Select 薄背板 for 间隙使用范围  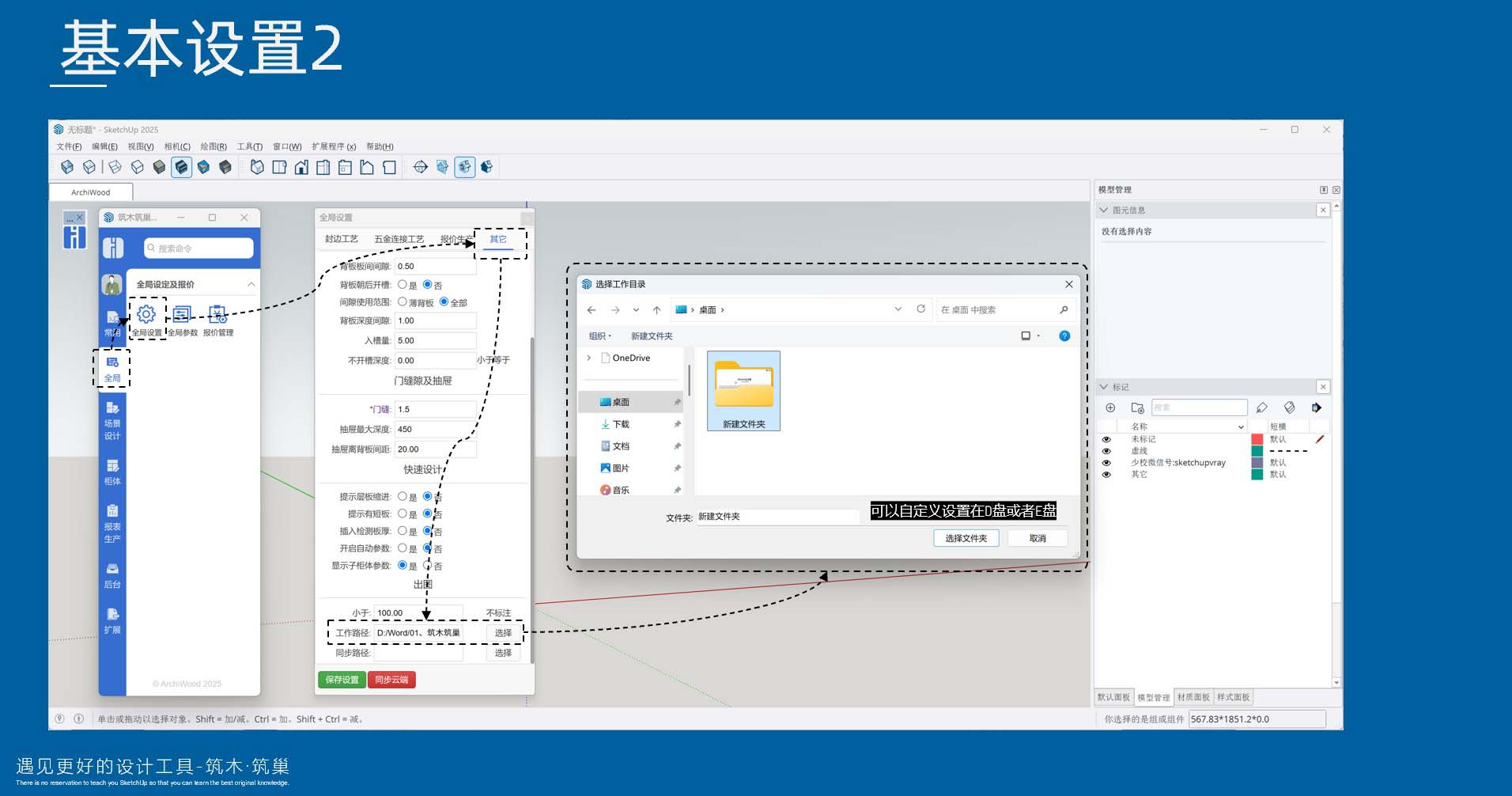point(403,302)
